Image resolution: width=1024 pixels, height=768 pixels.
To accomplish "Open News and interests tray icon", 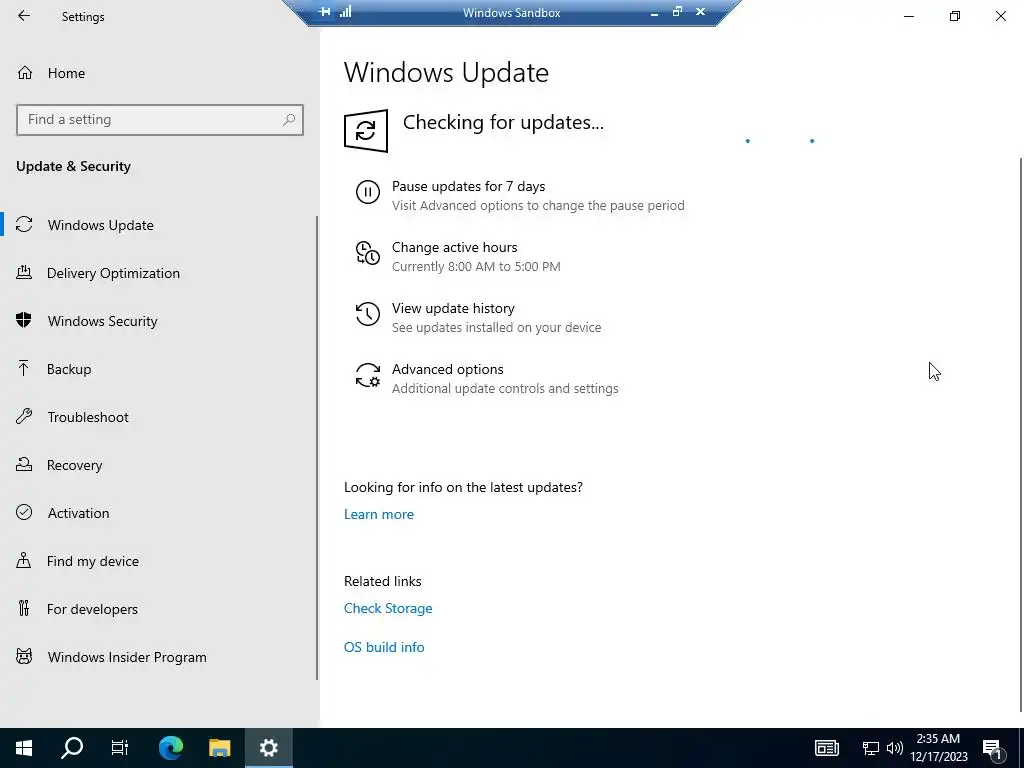I will 827,748.
